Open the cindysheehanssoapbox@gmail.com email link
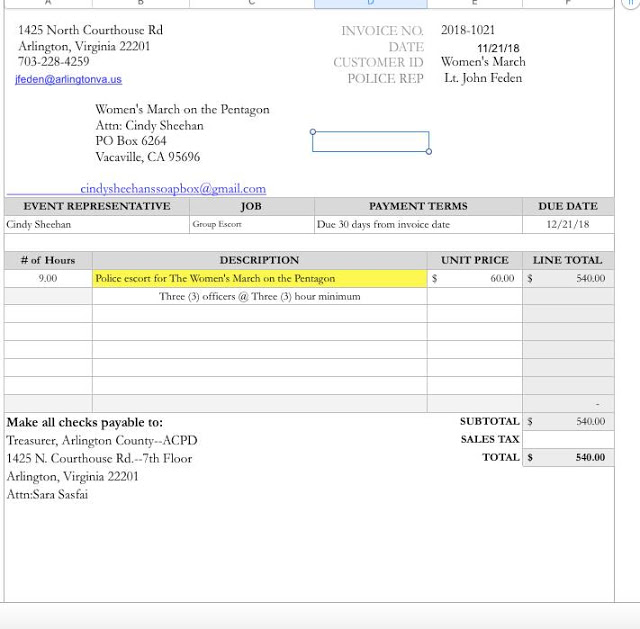This screenshot has width=640, height=629. coord(173,189)
